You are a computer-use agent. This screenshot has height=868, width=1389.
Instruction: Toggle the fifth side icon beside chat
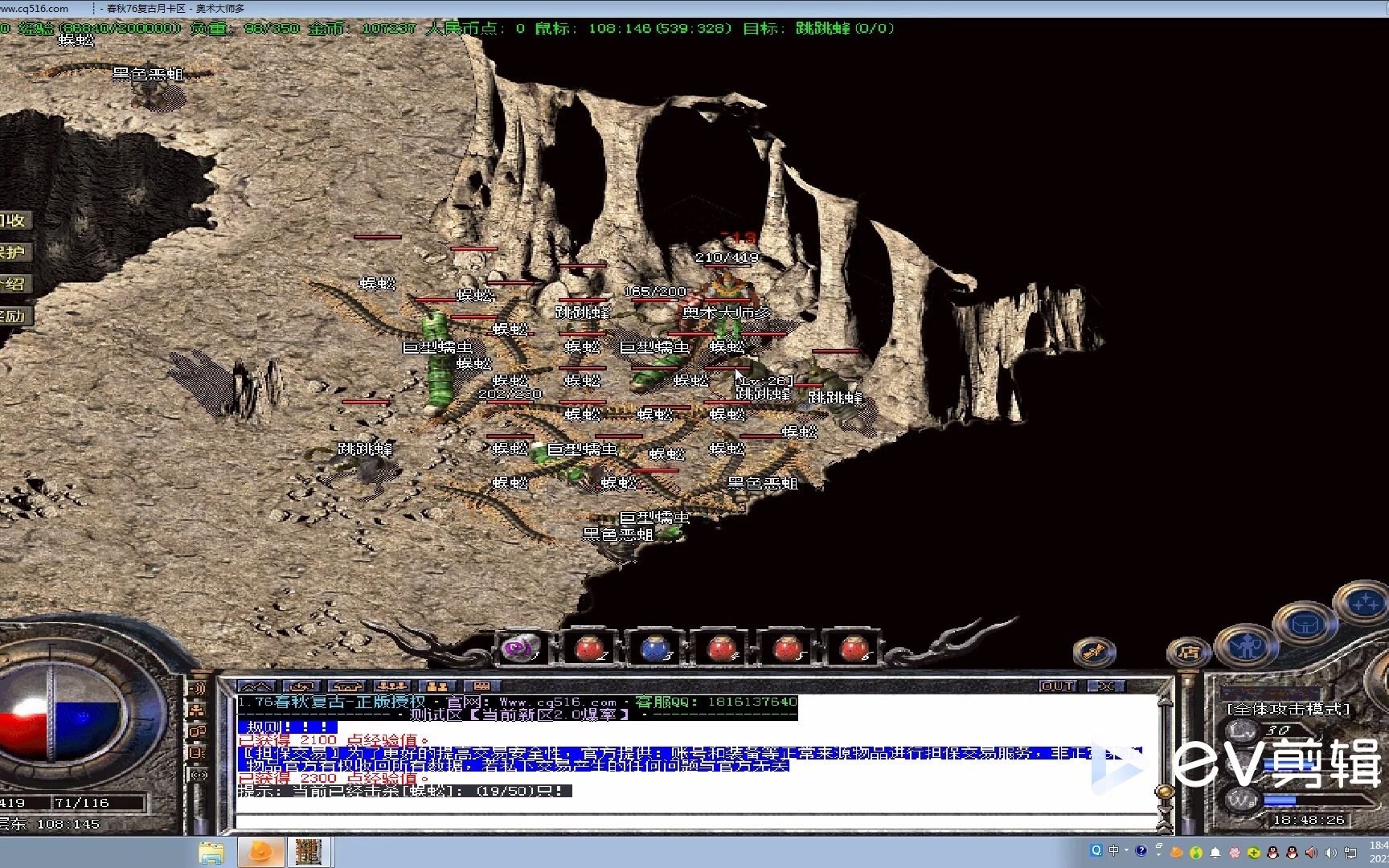pos(197,775)
